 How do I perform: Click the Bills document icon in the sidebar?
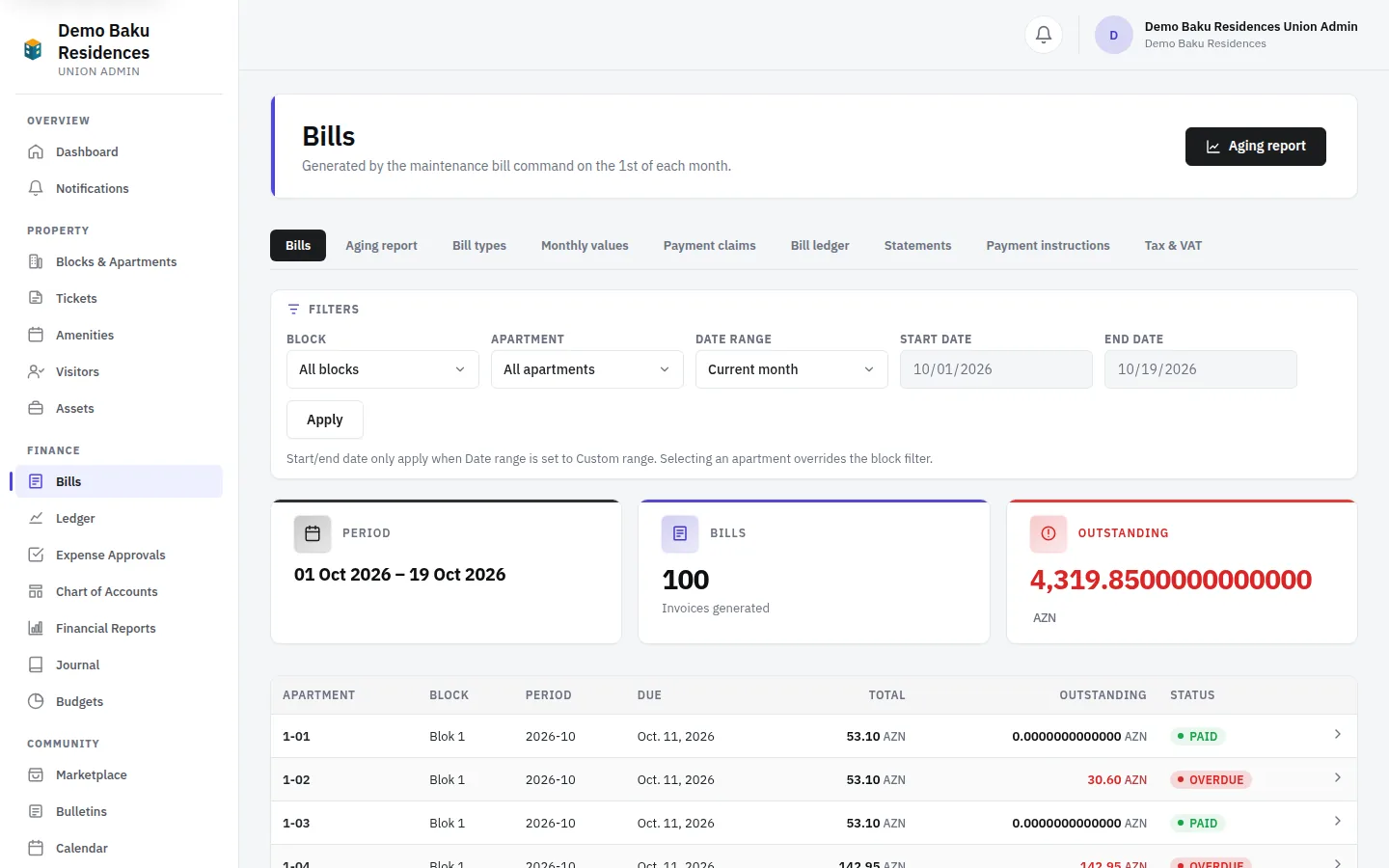pos(36,481)
